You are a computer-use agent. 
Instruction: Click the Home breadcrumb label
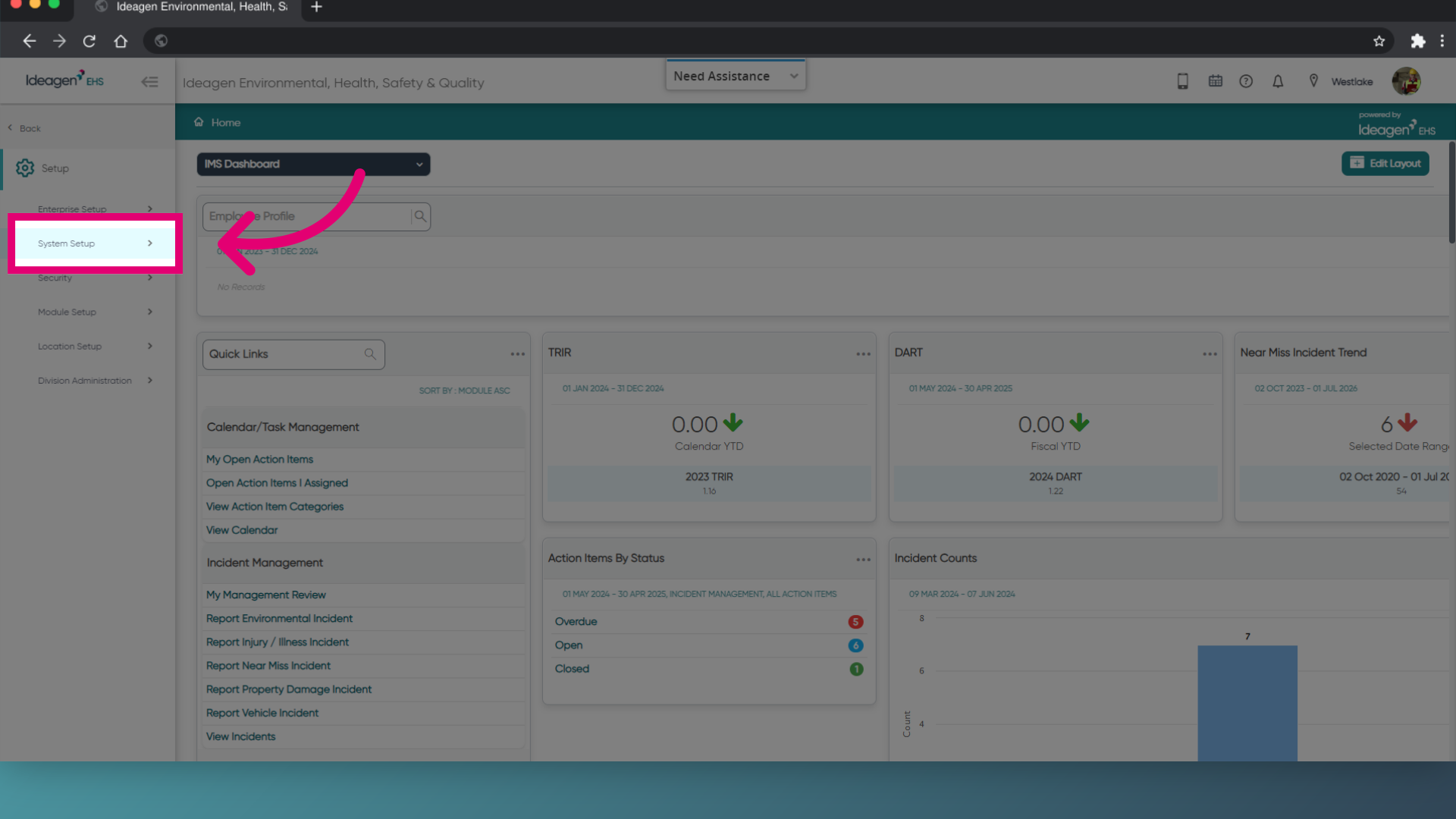click(x=226, y=122)
